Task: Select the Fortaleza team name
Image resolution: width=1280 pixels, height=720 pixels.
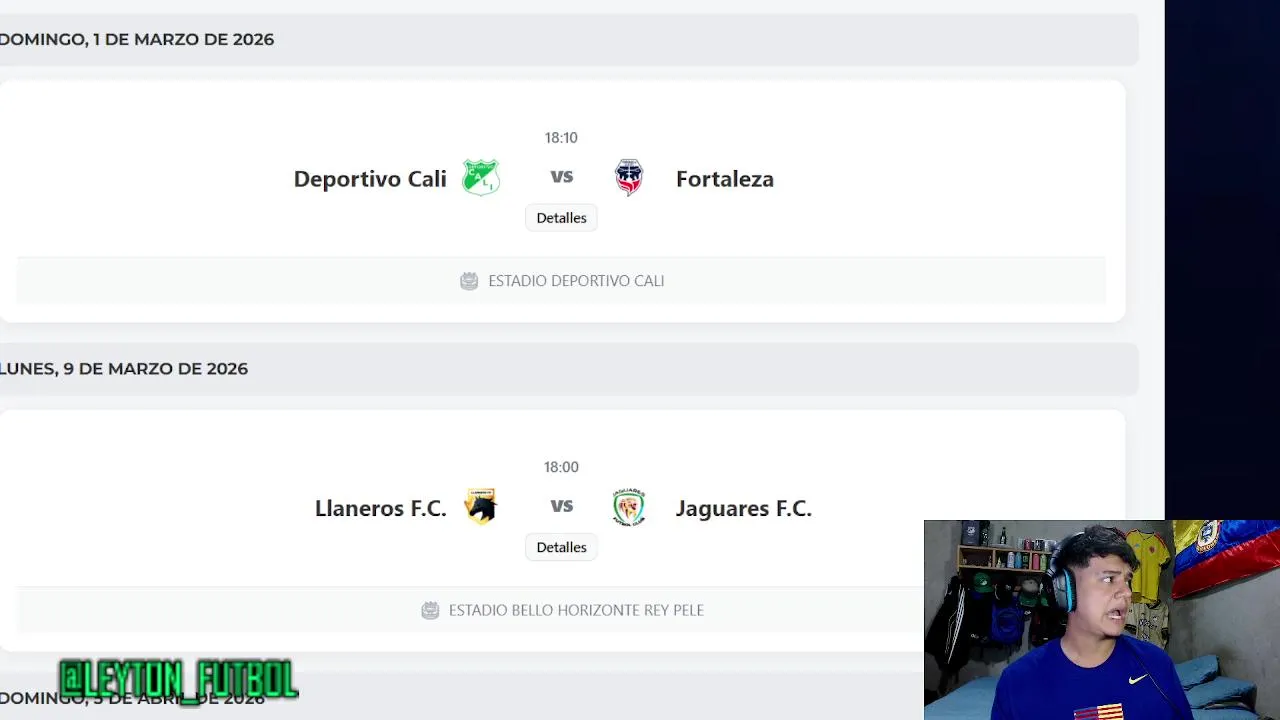Action: [x=724, y=179]
